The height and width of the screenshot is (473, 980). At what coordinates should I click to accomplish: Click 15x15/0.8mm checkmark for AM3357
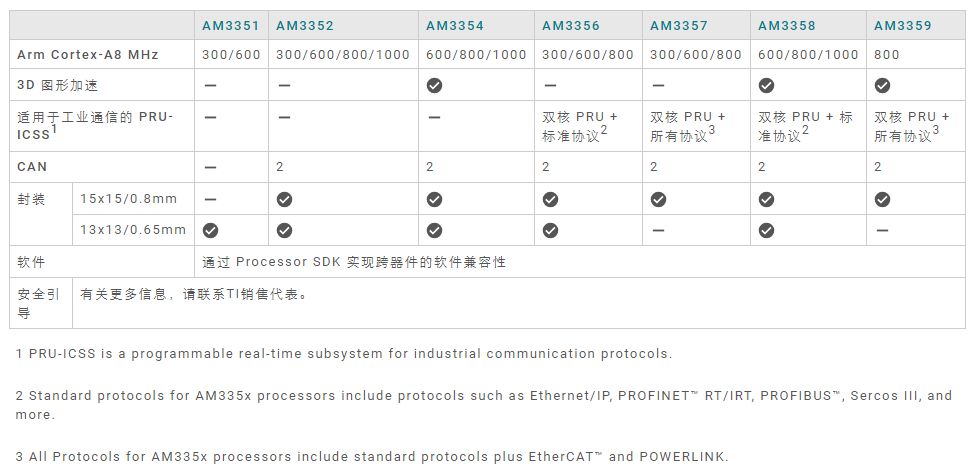pyautogui.click(x=658, y=199)
